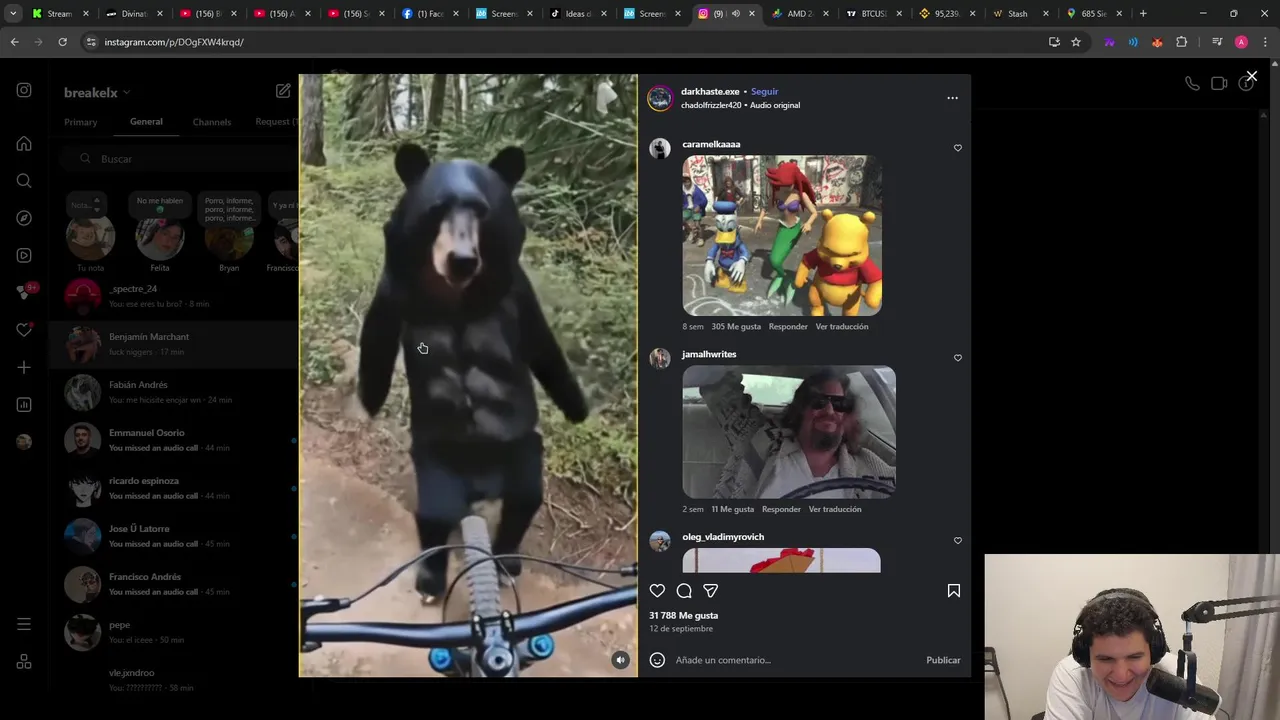Open the chat with Emmanuel Osorio
1280x720 pixels.
(174, 440)
